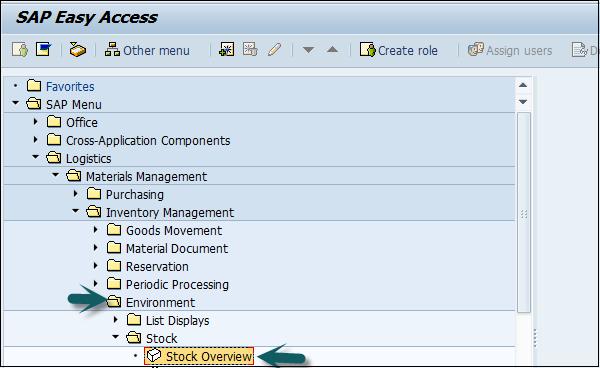
Task: Expand the Cross-Application Components node
Action: pos(36,140)
